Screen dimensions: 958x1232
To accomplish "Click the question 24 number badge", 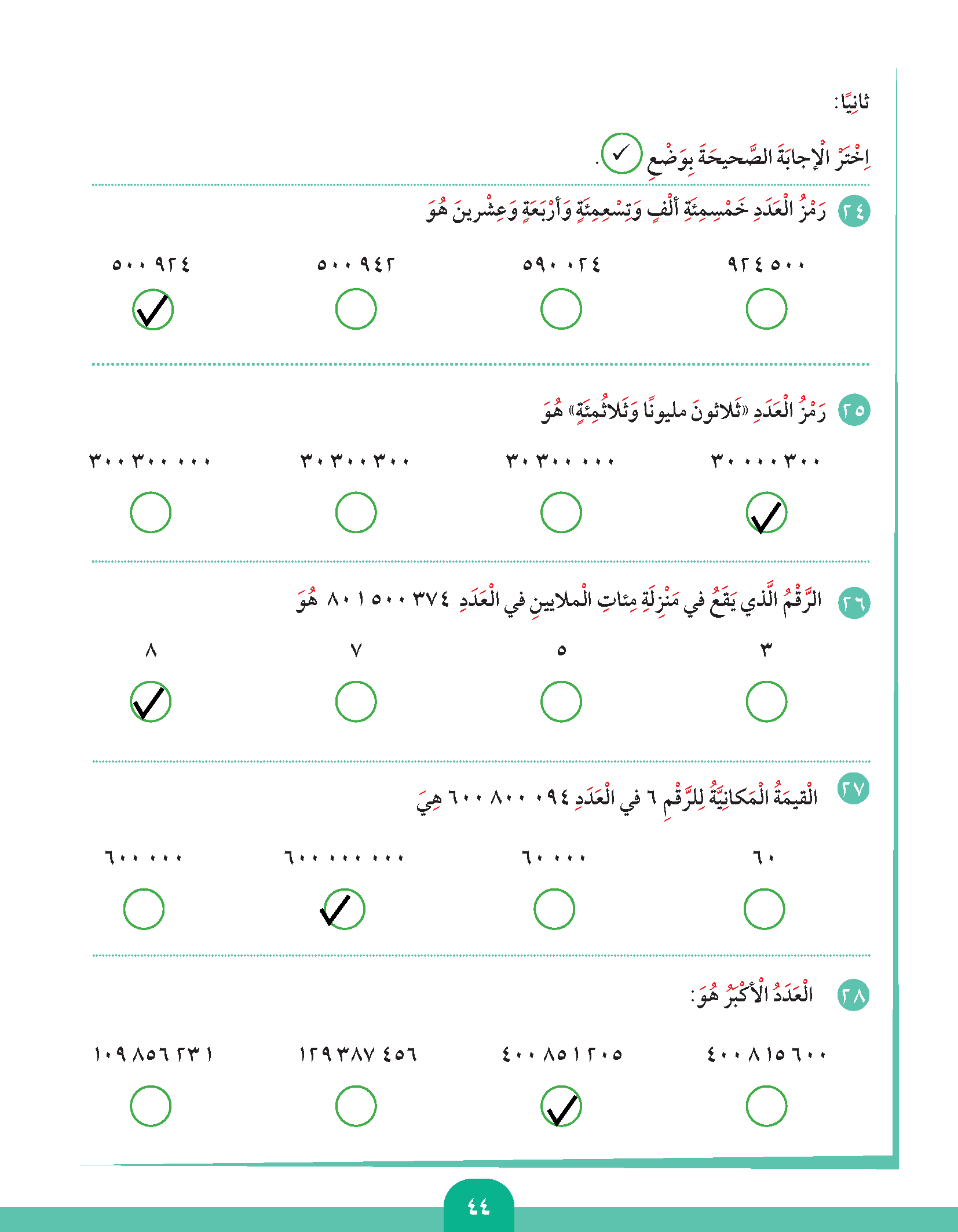I will coord(854,211).
